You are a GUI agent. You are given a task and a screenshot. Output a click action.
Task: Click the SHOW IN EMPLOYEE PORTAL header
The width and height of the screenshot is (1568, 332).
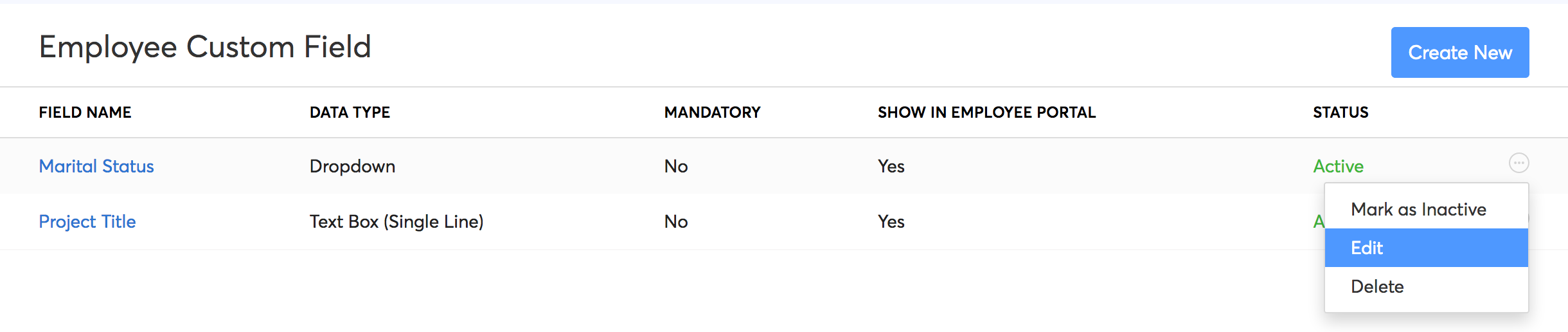pyautogui.click(x=986, y=113)
